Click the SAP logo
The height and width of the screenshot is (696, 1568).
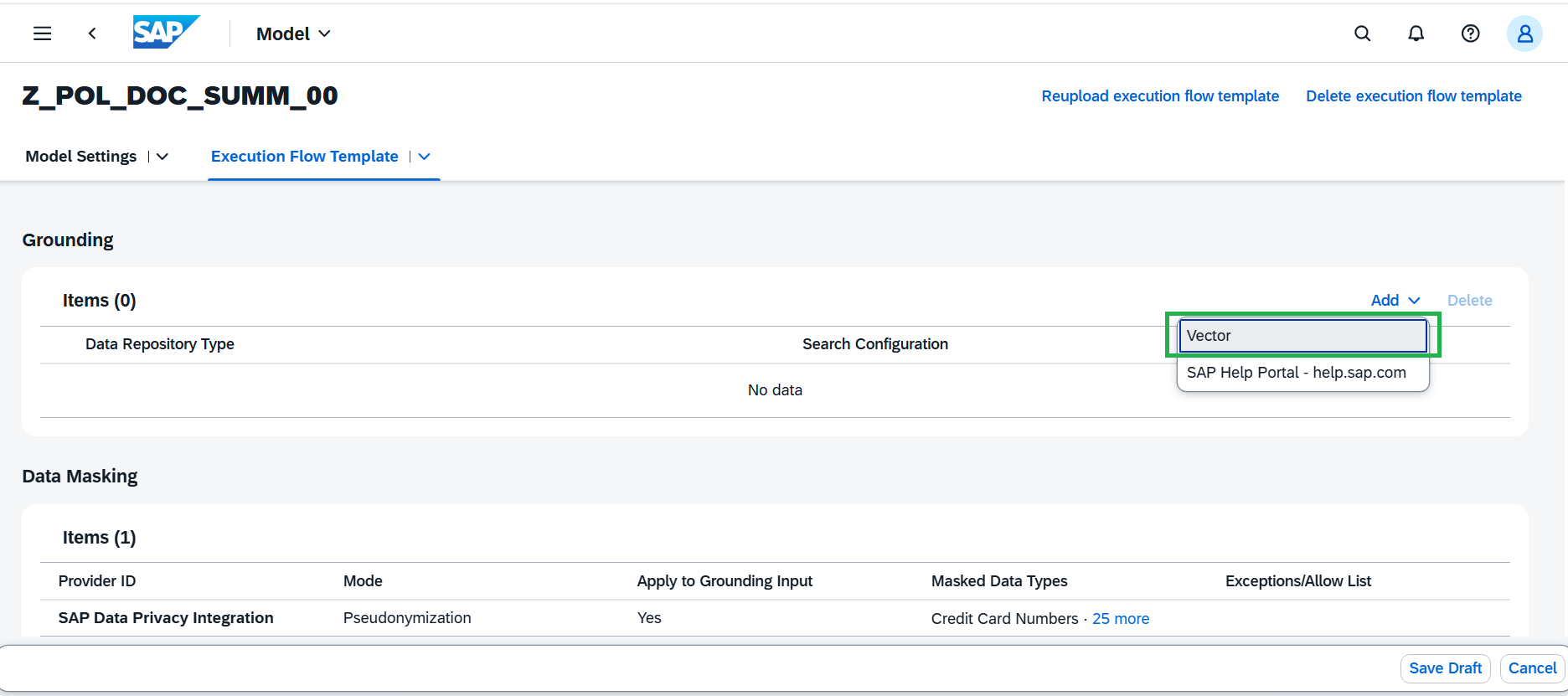click(x=166, y=33)
